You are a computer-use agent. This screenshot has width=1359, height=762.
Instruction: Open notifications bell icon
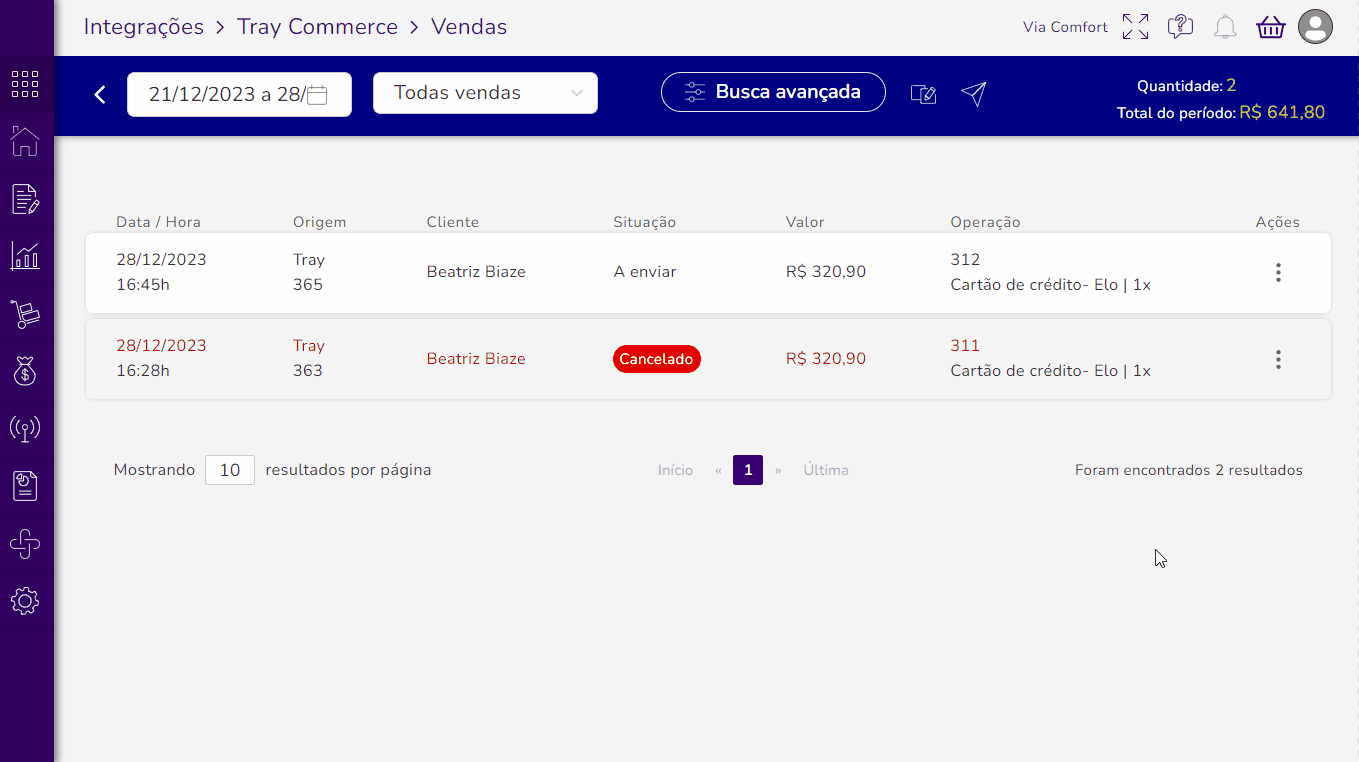(1225, 27)
